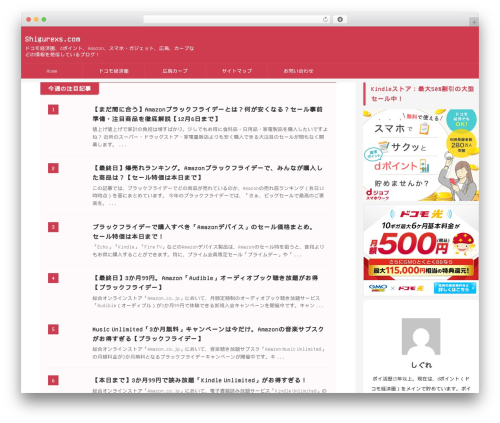Click the excerpt text under article 2
The height and width of the screenshot is (423, 500).
(x=208, y=195)
